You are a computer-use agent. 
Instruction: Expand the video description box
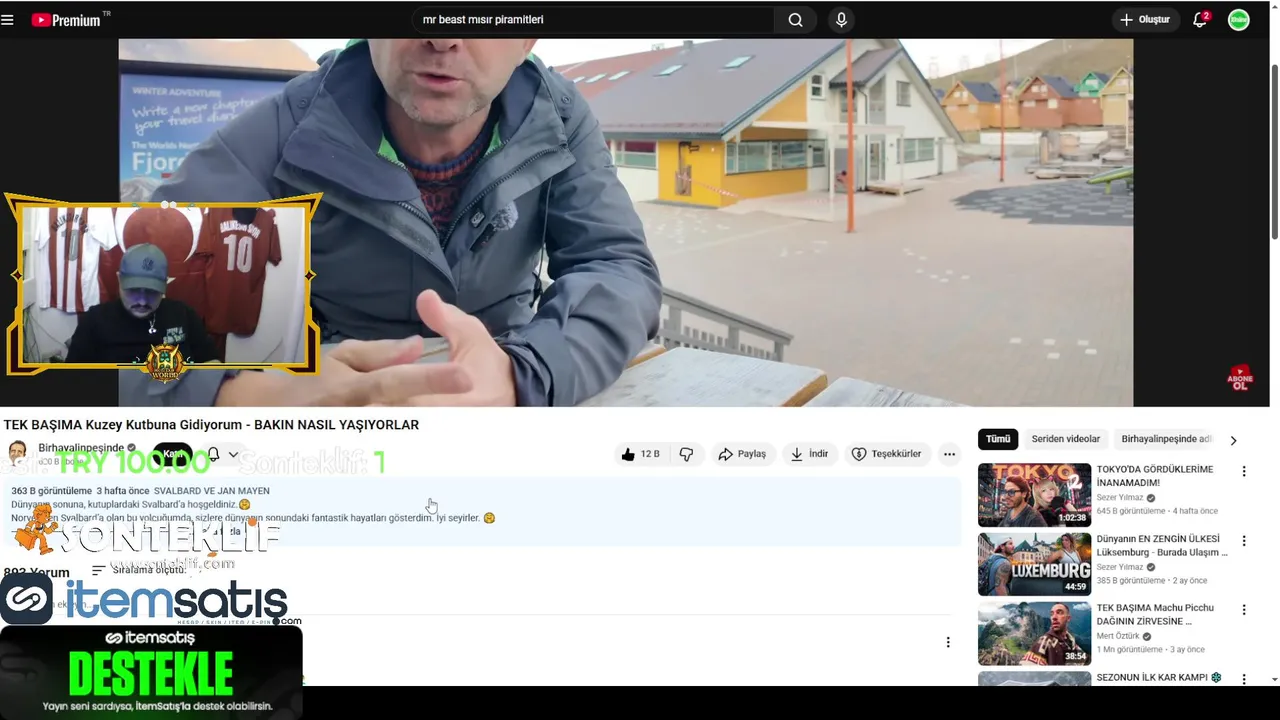481,512
